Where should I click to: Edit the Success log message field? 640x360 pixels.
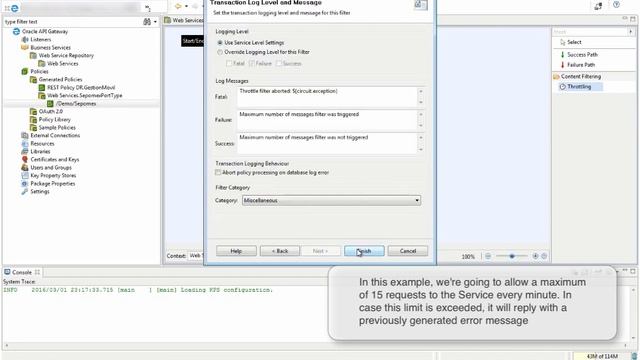[328, 143]
